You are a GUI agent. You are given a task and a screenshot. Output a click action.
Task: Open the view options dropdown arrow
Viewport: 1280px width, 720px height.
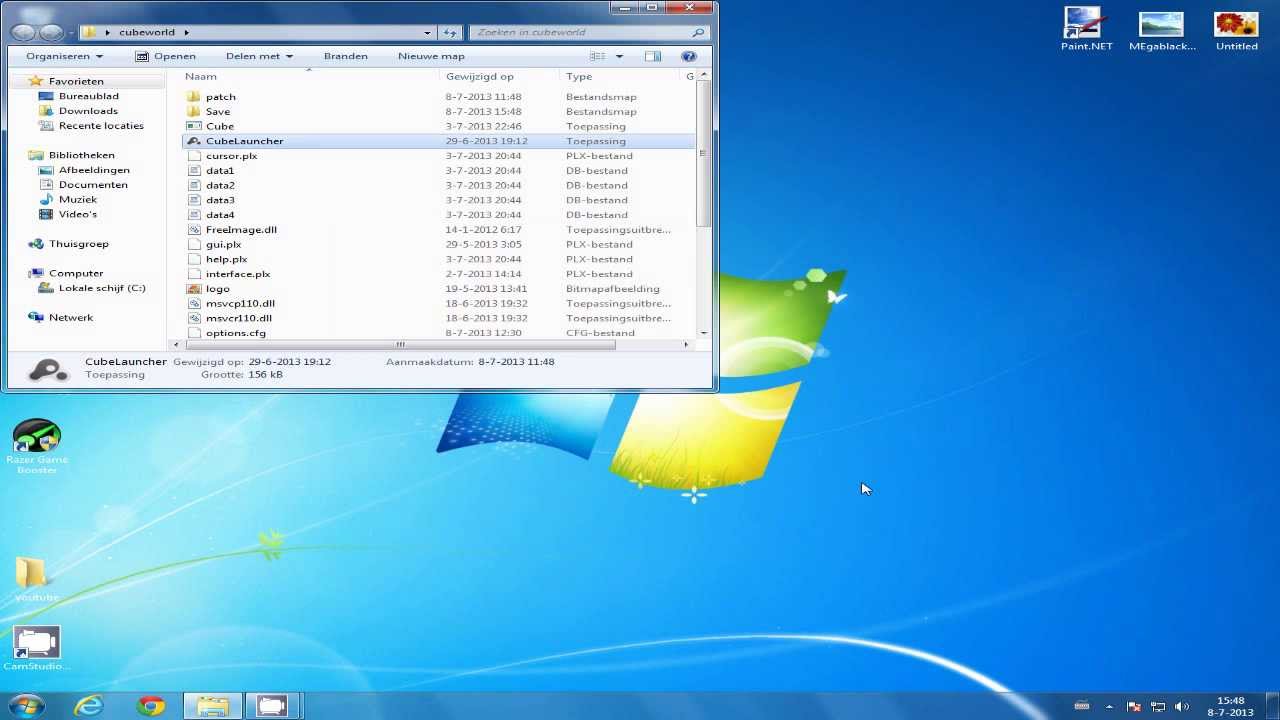(619, 56)
